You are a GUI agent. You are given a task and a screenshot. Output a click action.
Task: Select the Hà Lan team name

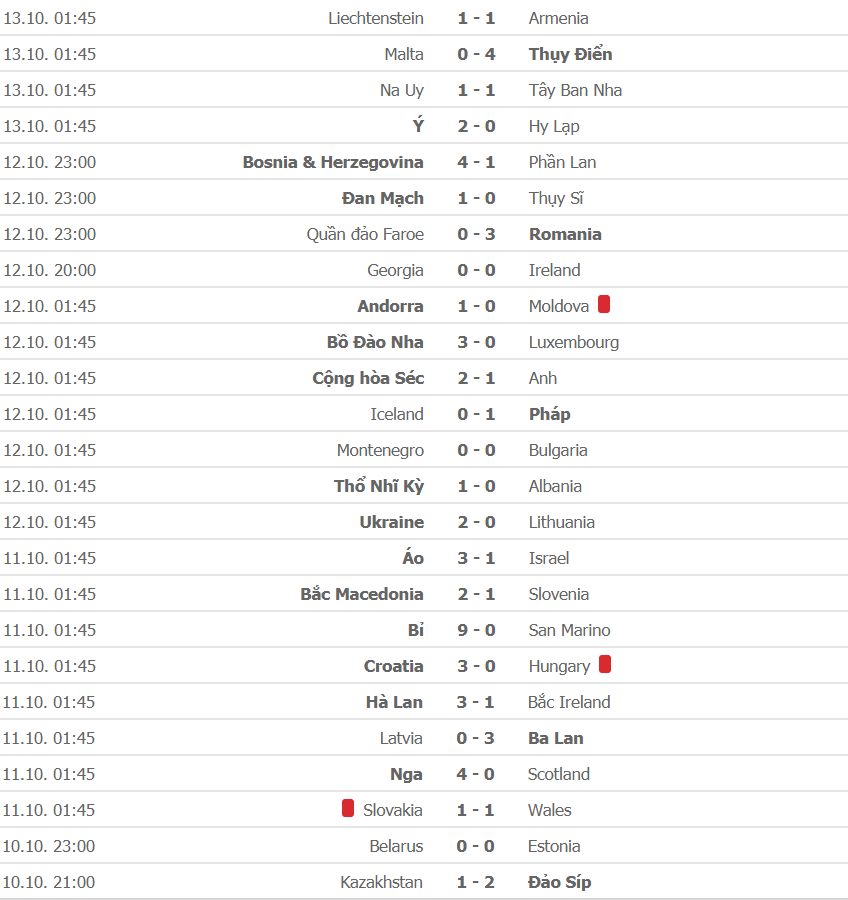click(x=394, y=703)
